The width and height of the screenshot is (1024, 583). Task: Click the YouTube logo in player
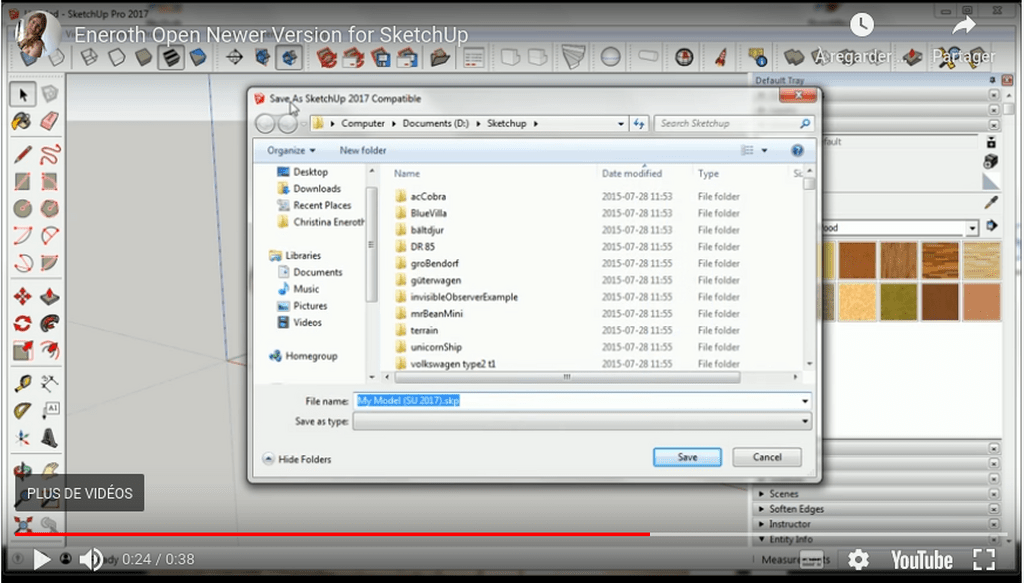(x=922, y=559)
